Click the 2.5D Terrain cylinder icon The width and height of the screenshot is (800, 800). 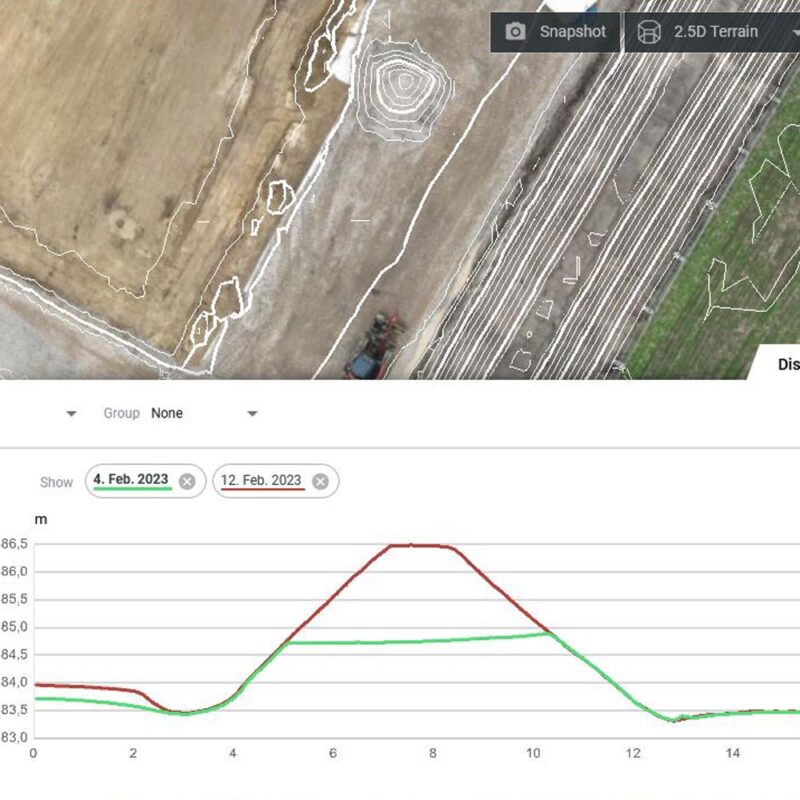point(649,32)
